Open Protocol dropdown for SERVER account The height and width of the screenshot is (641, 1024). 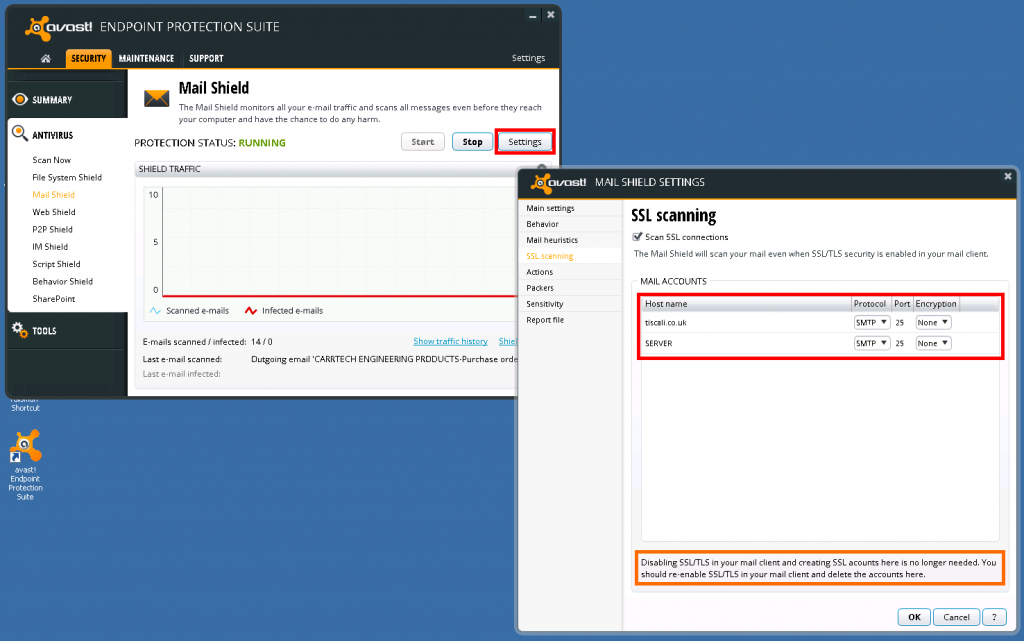pyautogui.click(x=872, y=343)
